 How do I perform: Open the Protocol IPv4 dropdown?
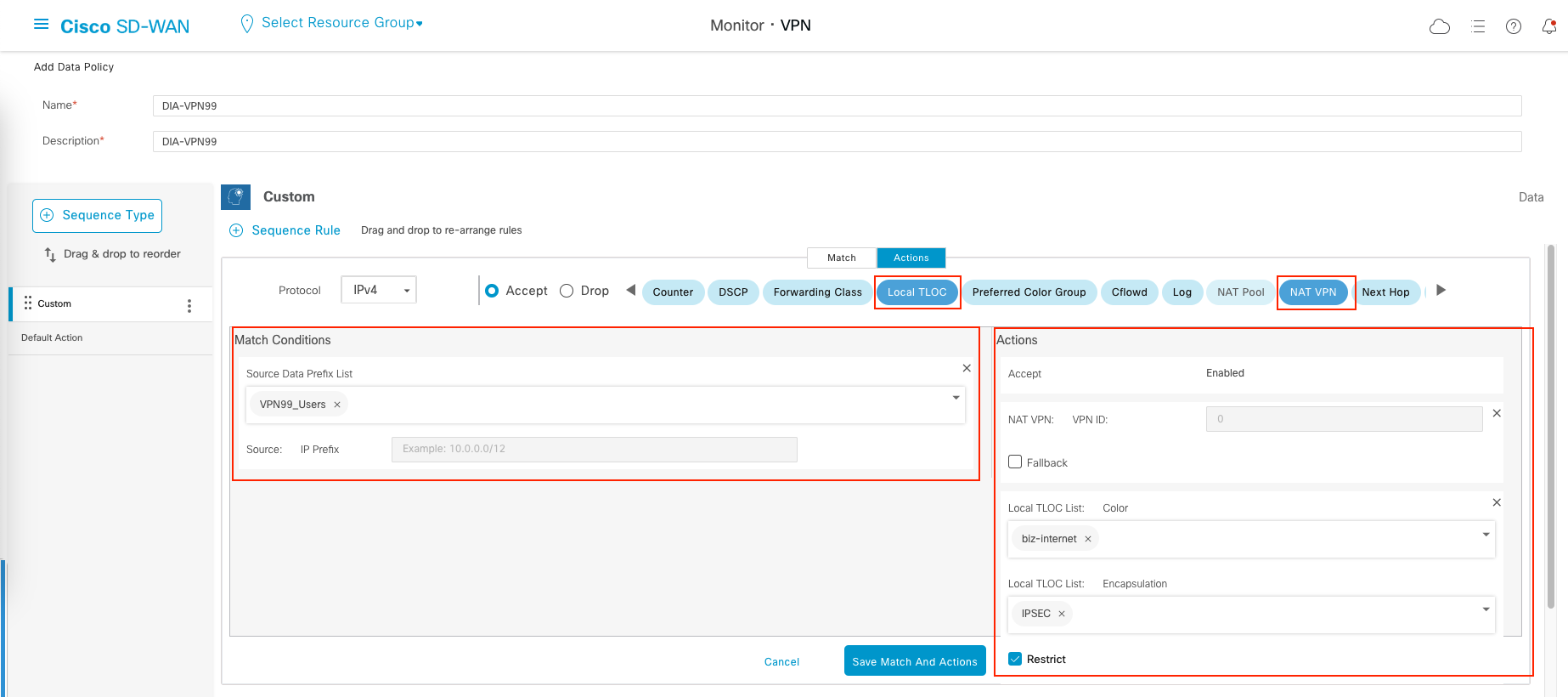tap(379, 290)
